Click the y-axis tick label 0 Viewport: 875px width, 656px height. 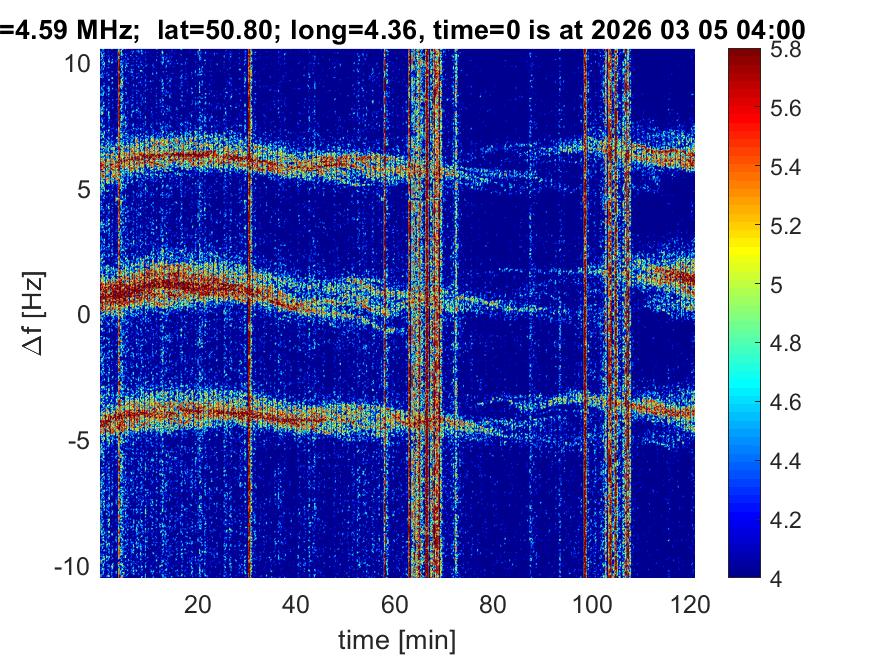(85, 314)
